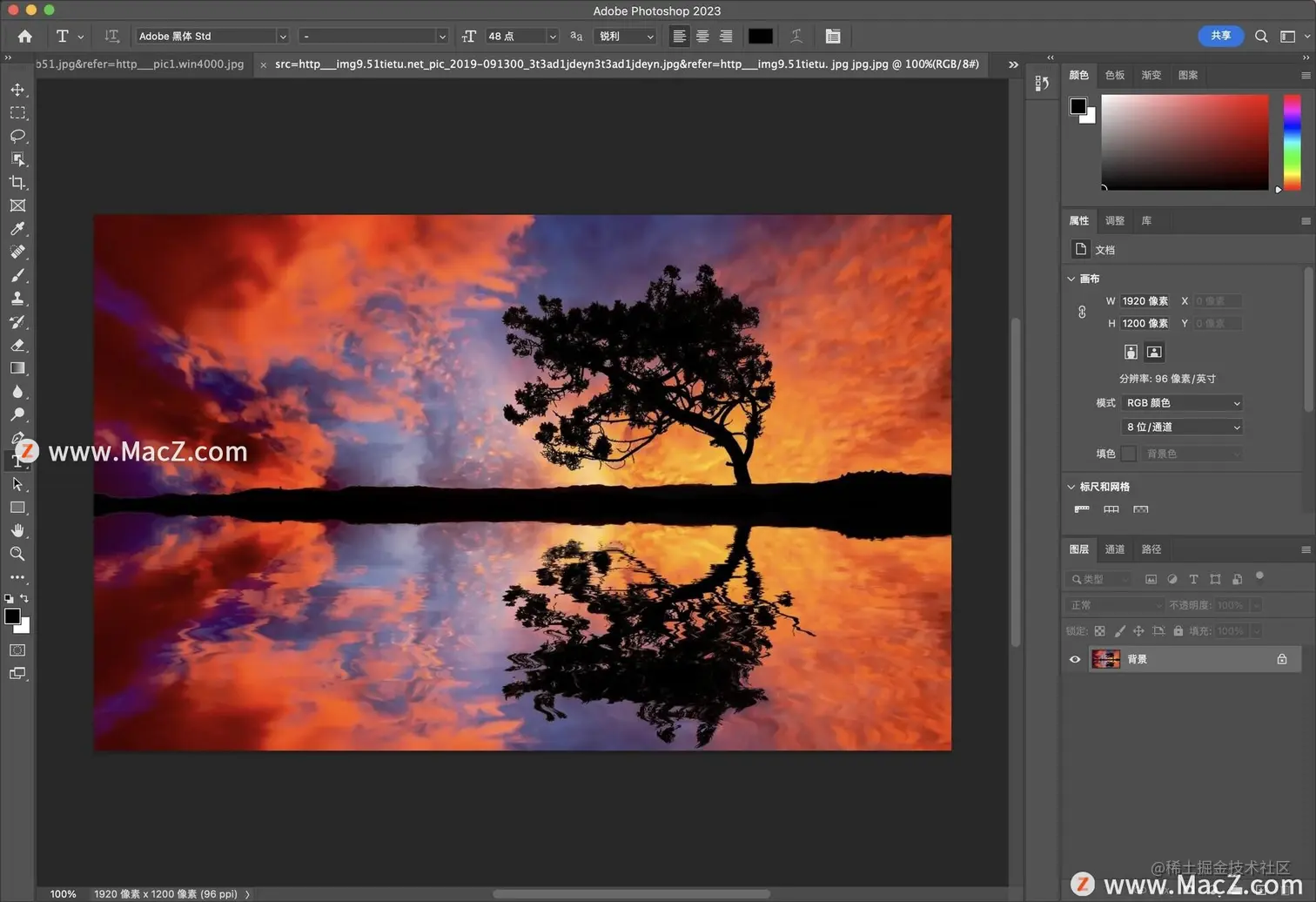
Task: Switch to the 色板 tab
Action: coord(1115,75)
